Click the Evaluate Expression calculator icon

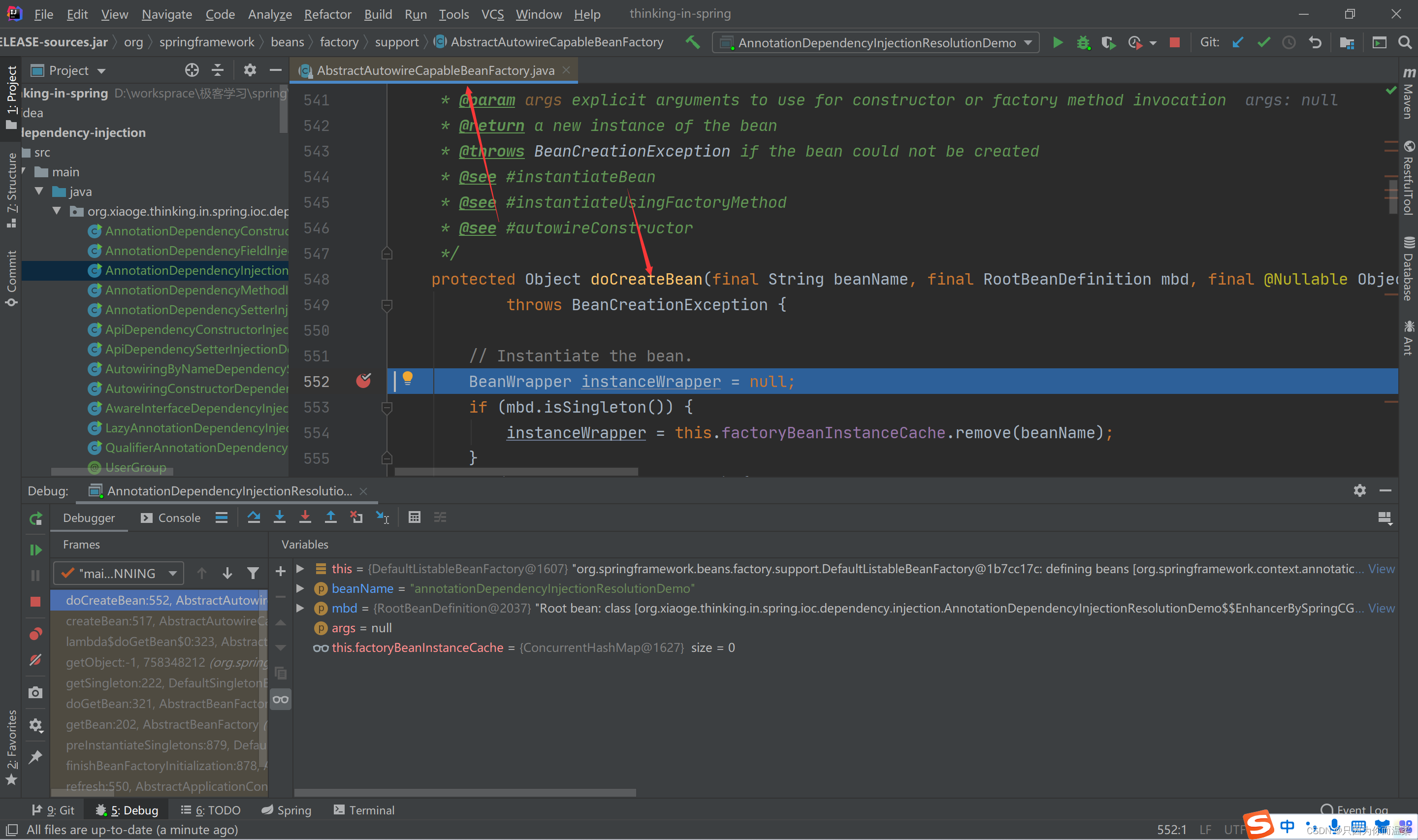click(414, 517)
